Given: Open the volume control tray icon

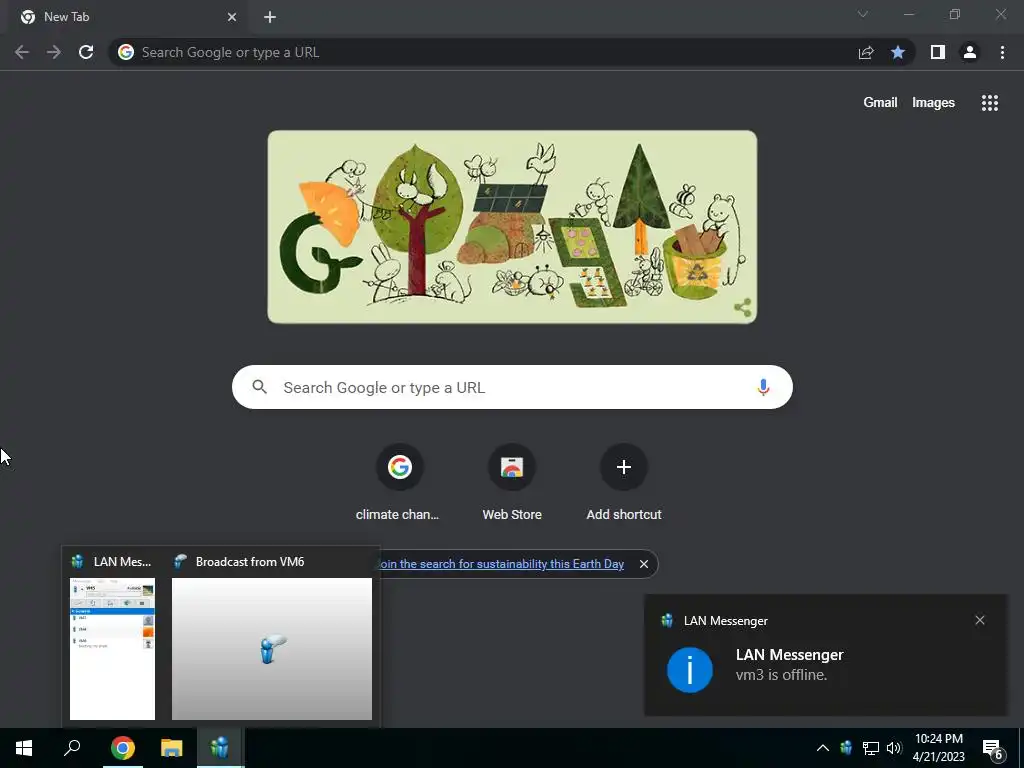Looking at the screenshot, I should click(x=894, y=748).
